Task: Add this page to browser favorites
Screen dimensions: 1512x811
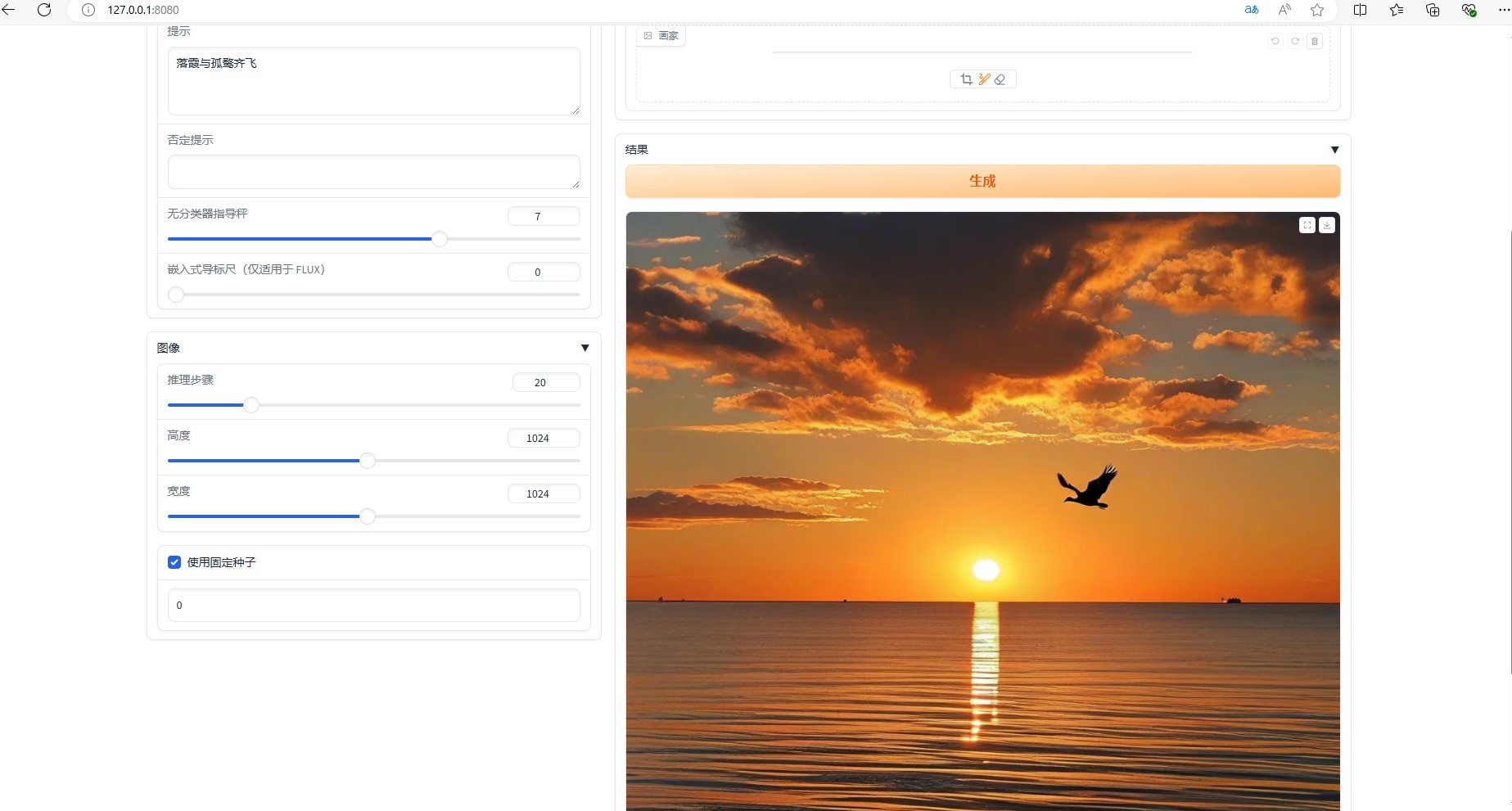Action: tap(1317, 10)
